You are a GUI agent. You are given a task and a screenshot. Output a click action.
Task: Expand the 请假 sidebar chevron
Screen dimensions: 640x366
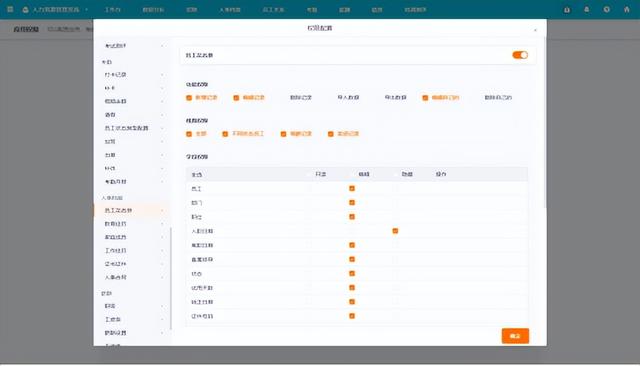(162, 115)
